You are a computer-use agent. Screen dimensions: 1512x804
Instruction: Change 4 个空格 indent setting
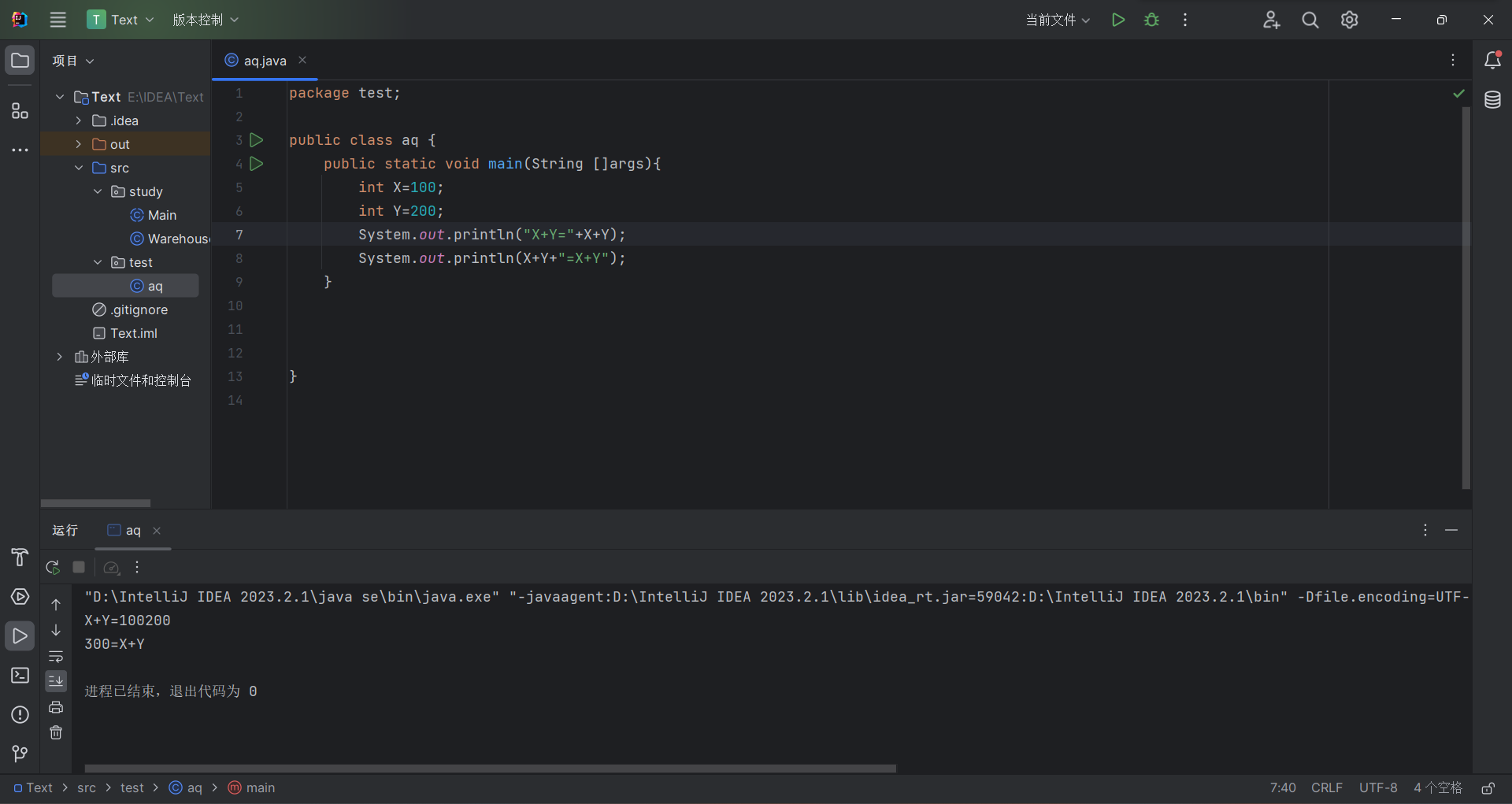[x=1438, y=788]
